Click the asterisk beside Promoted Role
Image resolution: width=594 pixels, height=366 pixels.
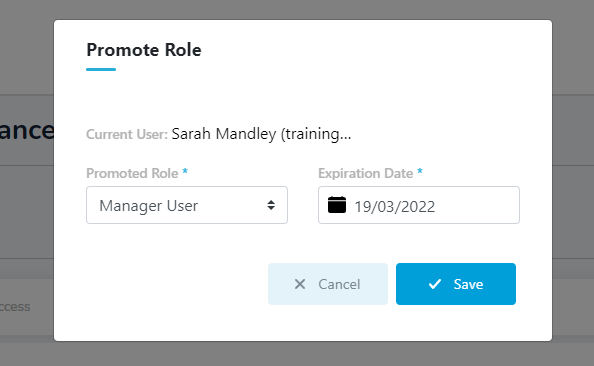(x=185, y=171)
